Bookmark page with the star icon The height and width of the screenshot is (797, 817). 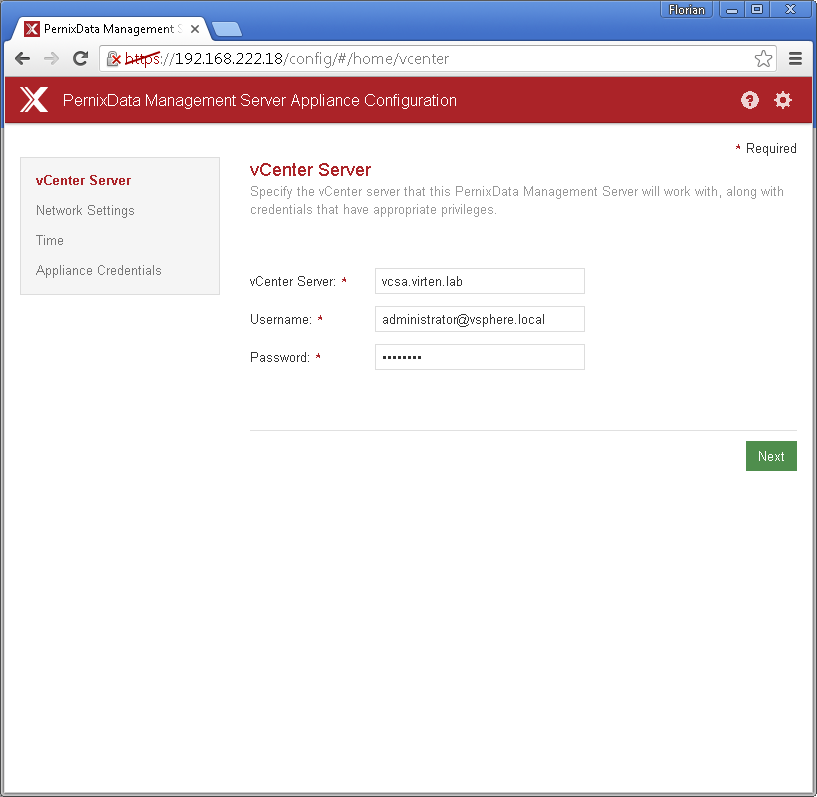[763, 59]
